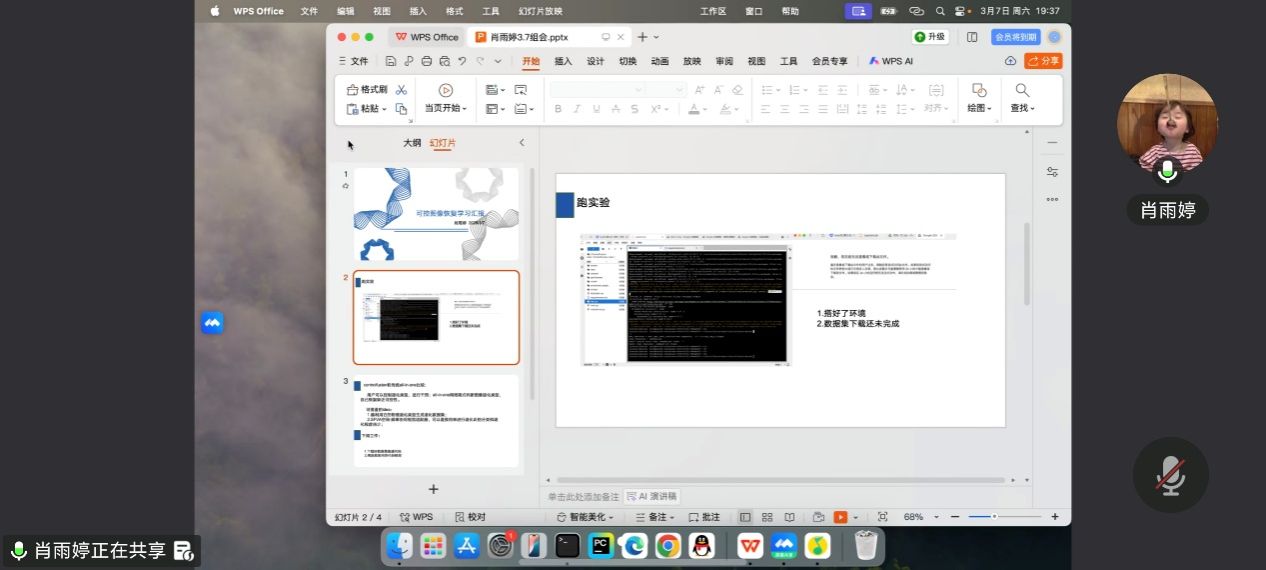Click the orange 分享 share button
This screenshot has width=1266, height=570.
1043,61
